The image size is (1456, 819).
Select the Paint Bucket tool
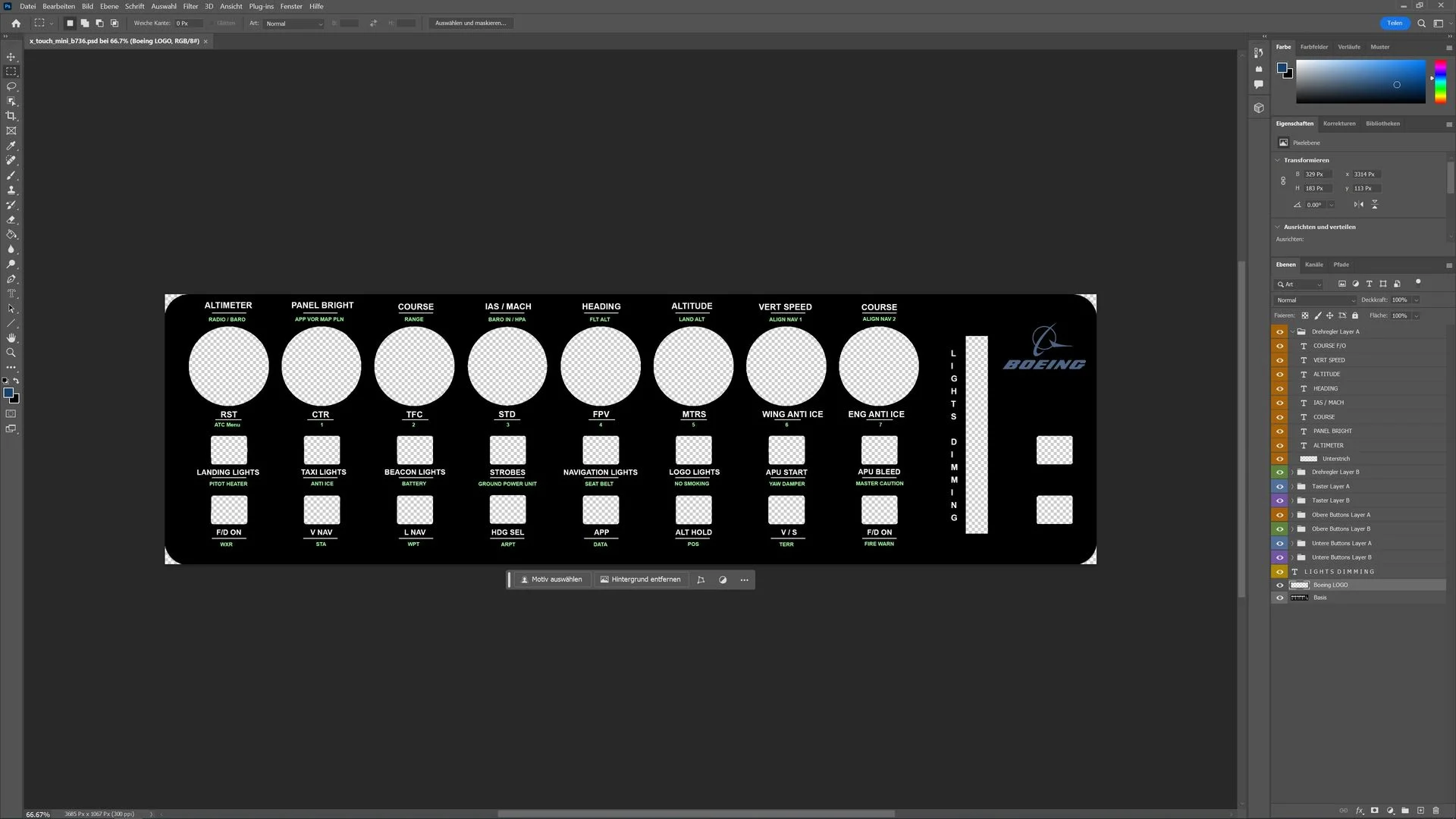(x=11, y=234)
